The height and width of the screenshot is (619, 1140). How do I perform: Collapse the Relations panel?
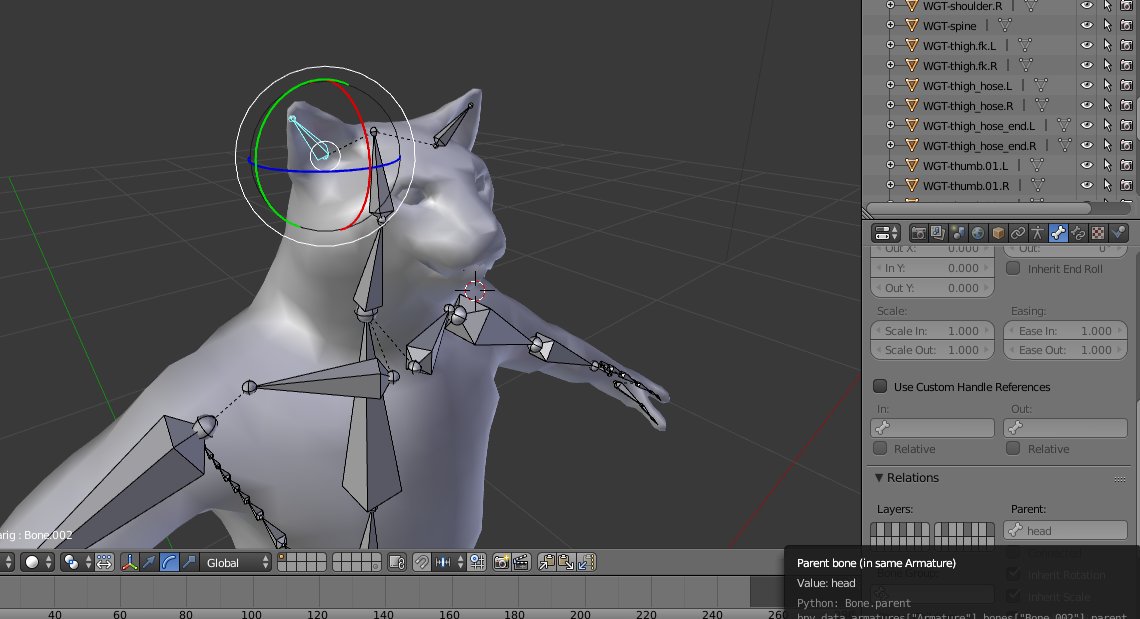pyautogui.click(x=880, y=478)
